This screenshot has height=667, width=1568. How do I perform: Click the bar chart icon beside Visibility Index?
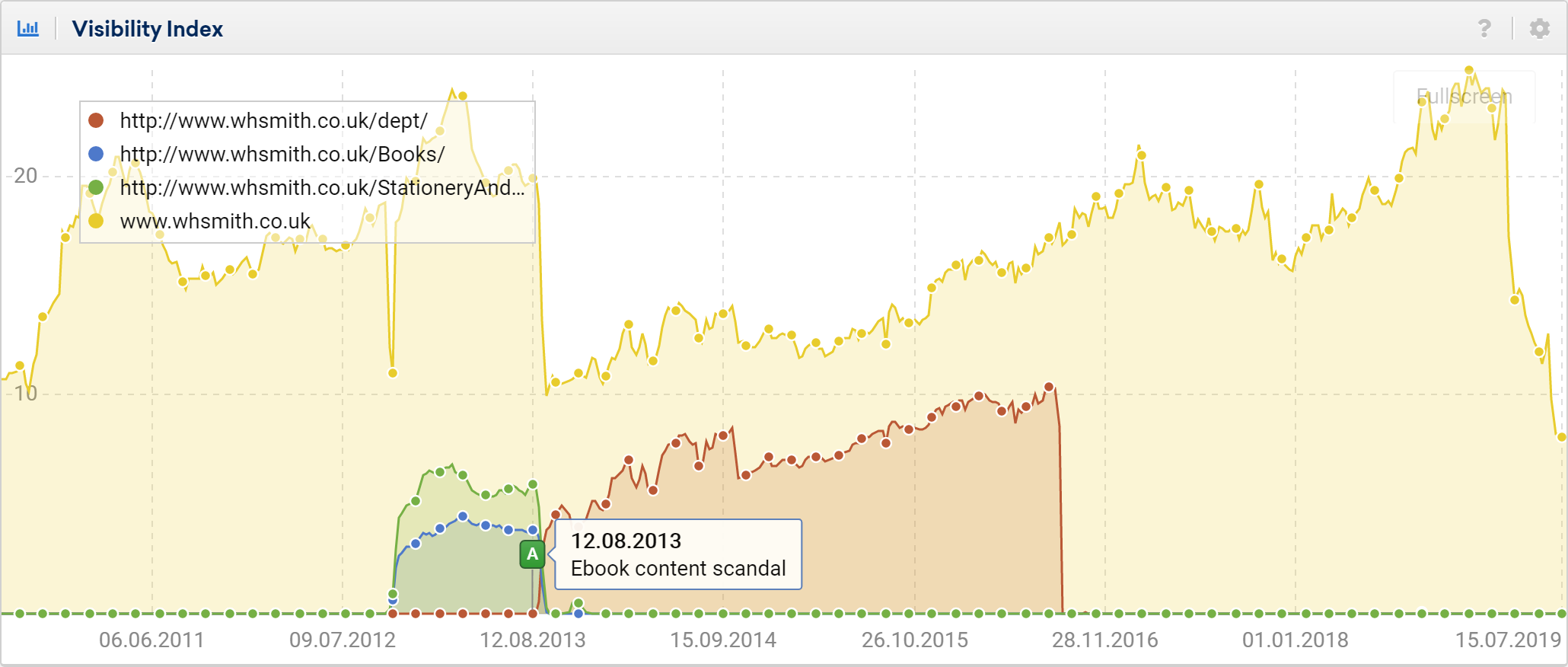pos(28,29)
